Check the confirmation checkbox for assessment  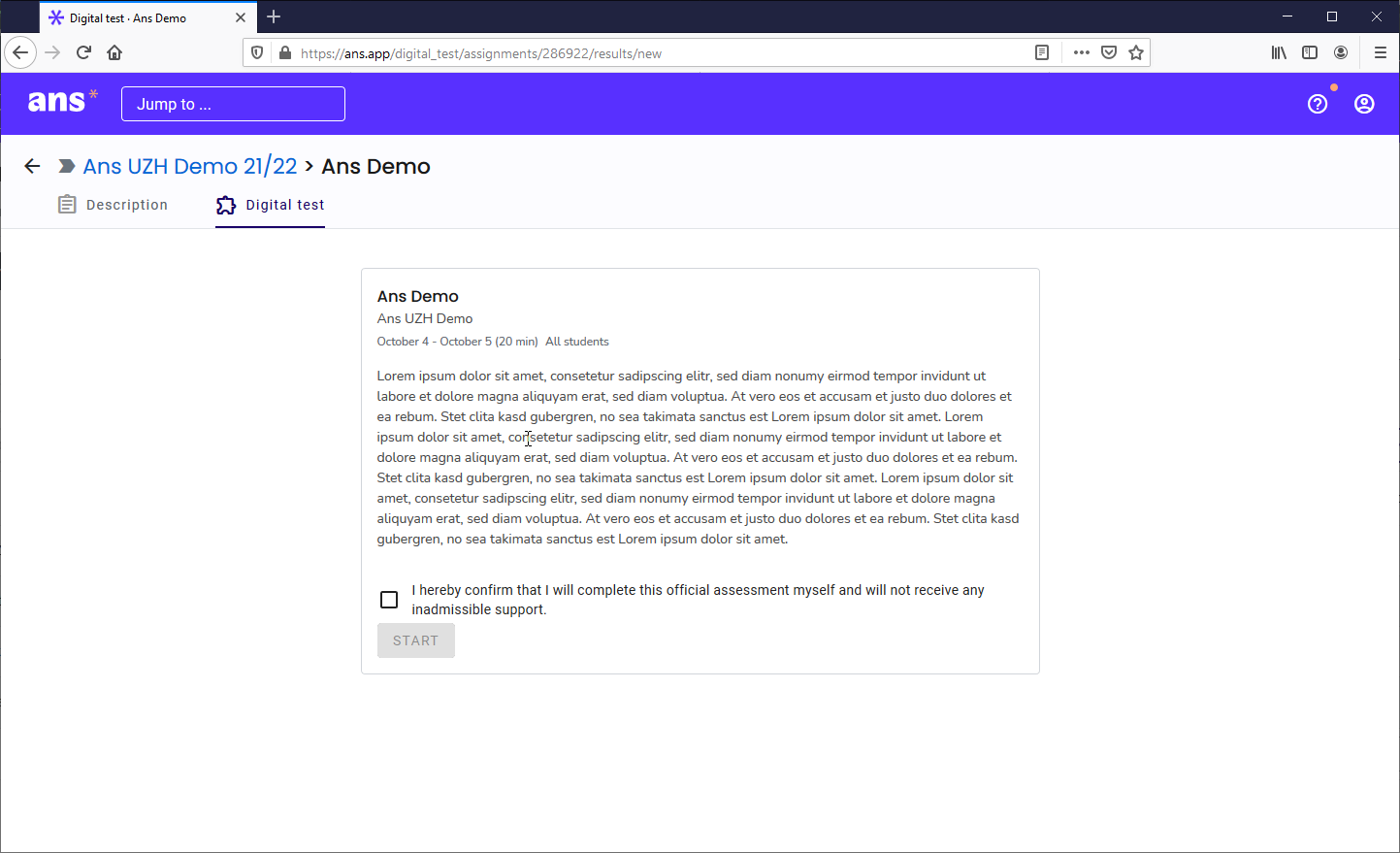click(x=389, y=600)
